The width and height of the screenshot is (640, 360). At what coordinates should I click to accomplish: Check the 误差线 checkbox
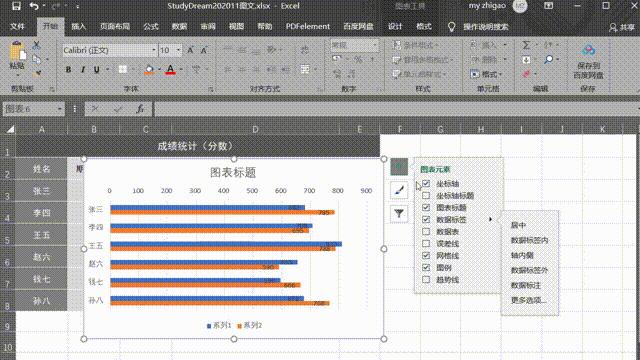(426, 244)
